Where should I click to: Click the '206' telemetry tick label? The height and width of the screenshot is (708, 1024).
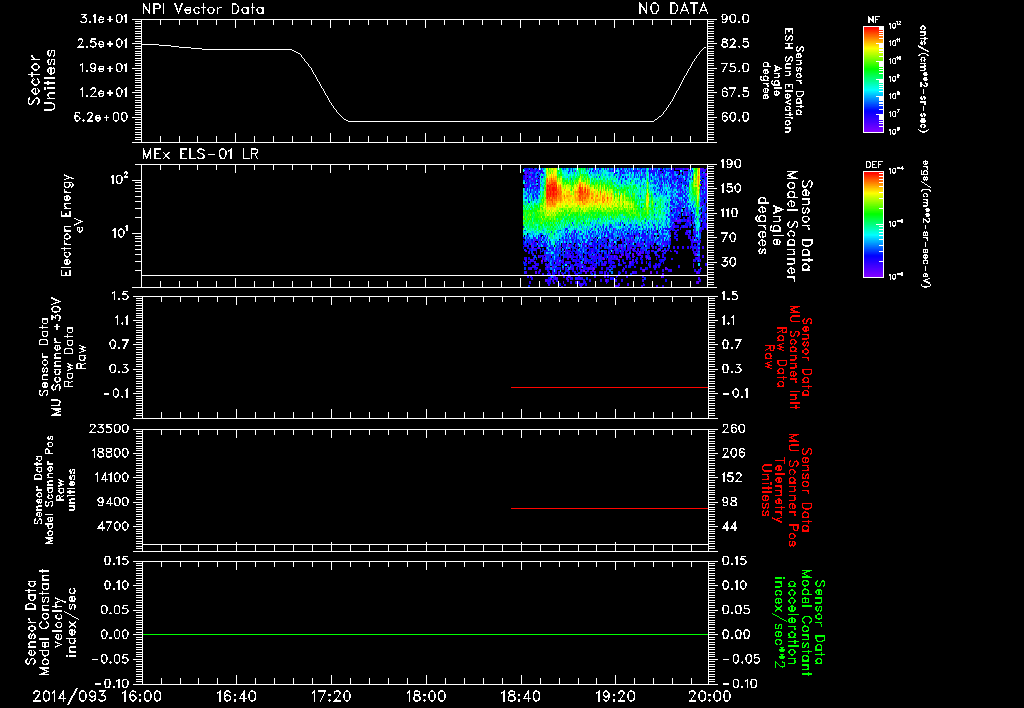point(732,453)
